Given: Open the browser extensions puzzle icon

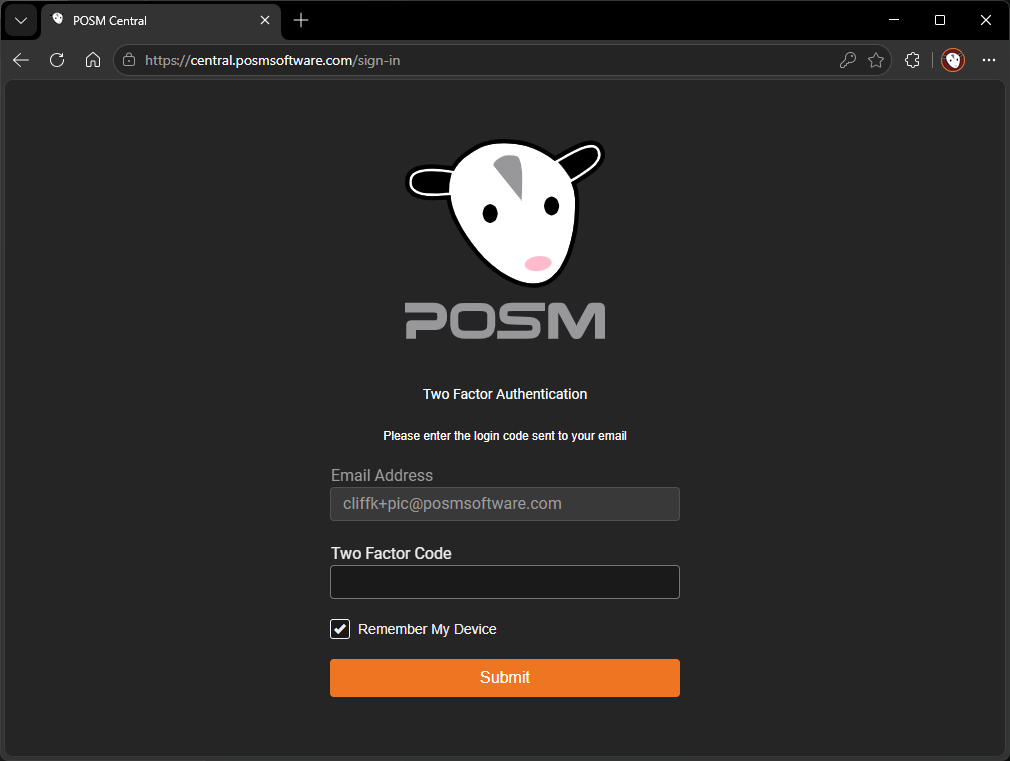Looking at the screenshot, I should click(x=912, y=61).
